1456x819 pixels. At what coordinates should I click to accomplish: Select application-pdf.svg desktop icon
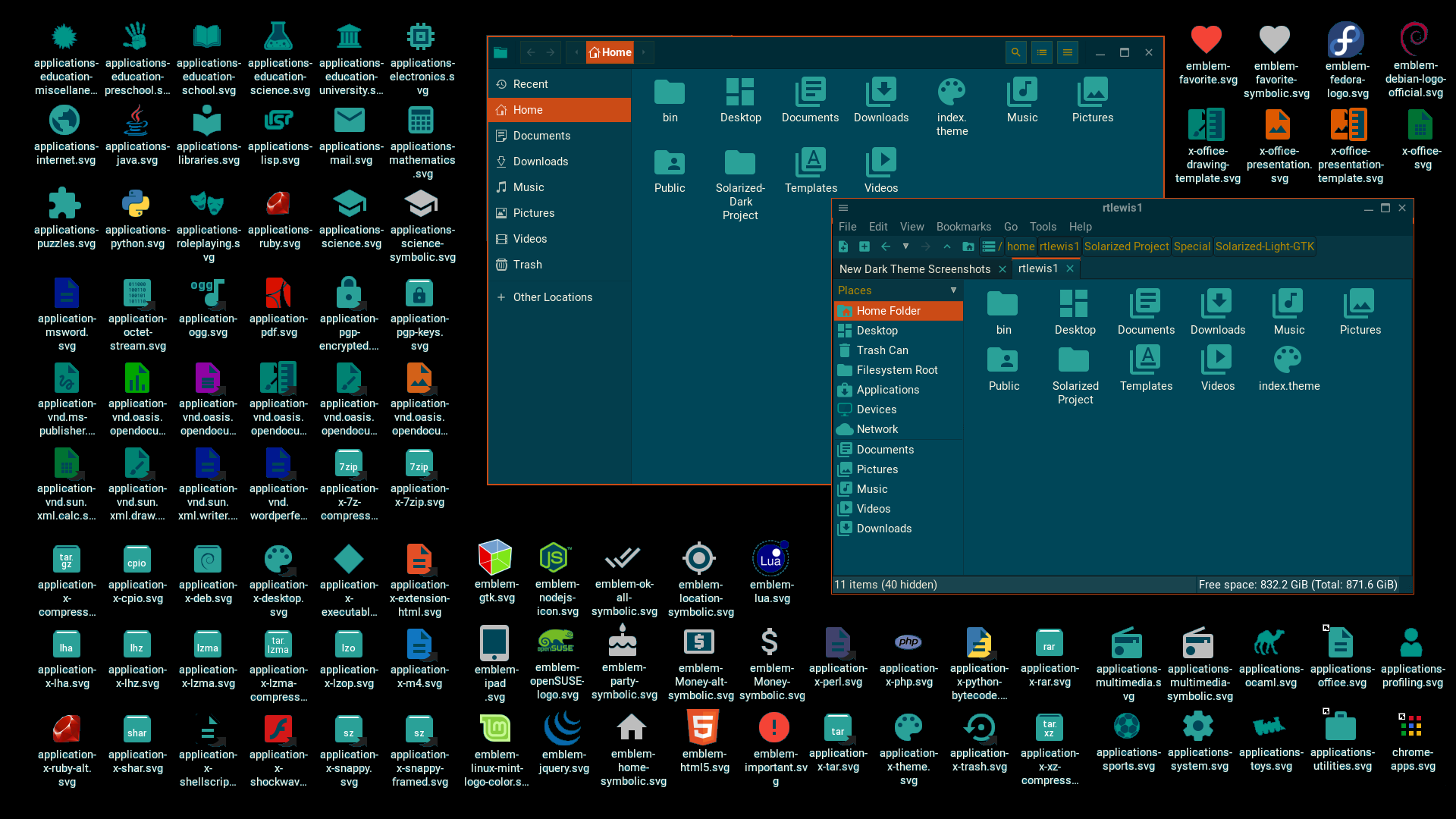pyautogui.click(x=279, y=307)
